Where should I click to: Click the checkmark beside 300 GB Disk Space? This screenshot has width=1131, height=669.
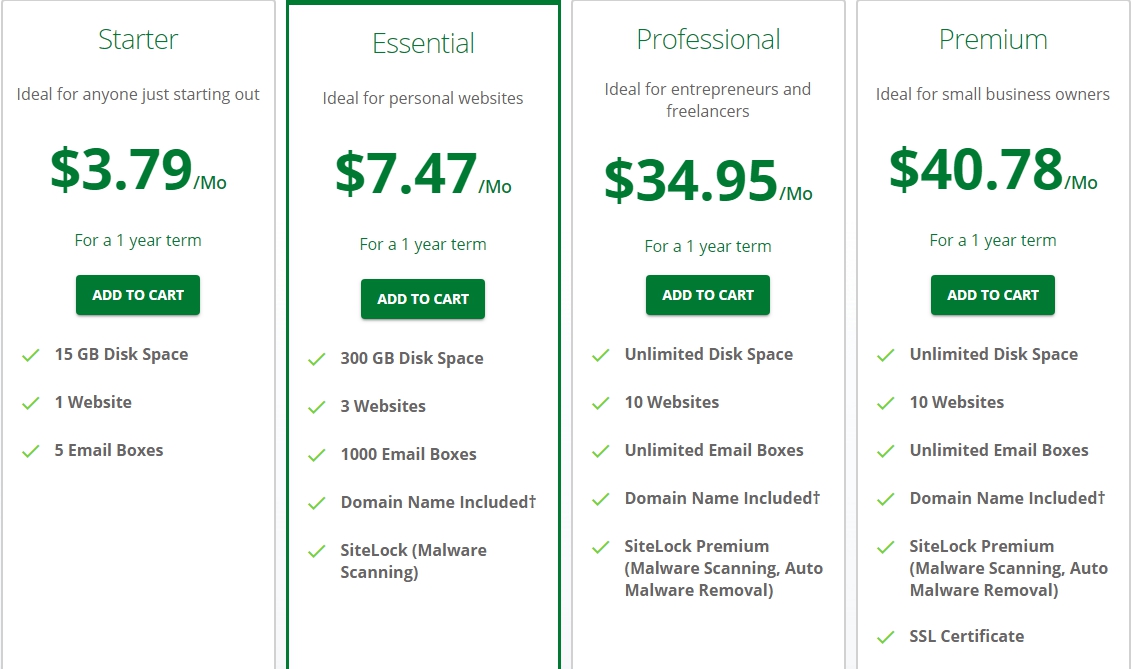pos(317,359)
